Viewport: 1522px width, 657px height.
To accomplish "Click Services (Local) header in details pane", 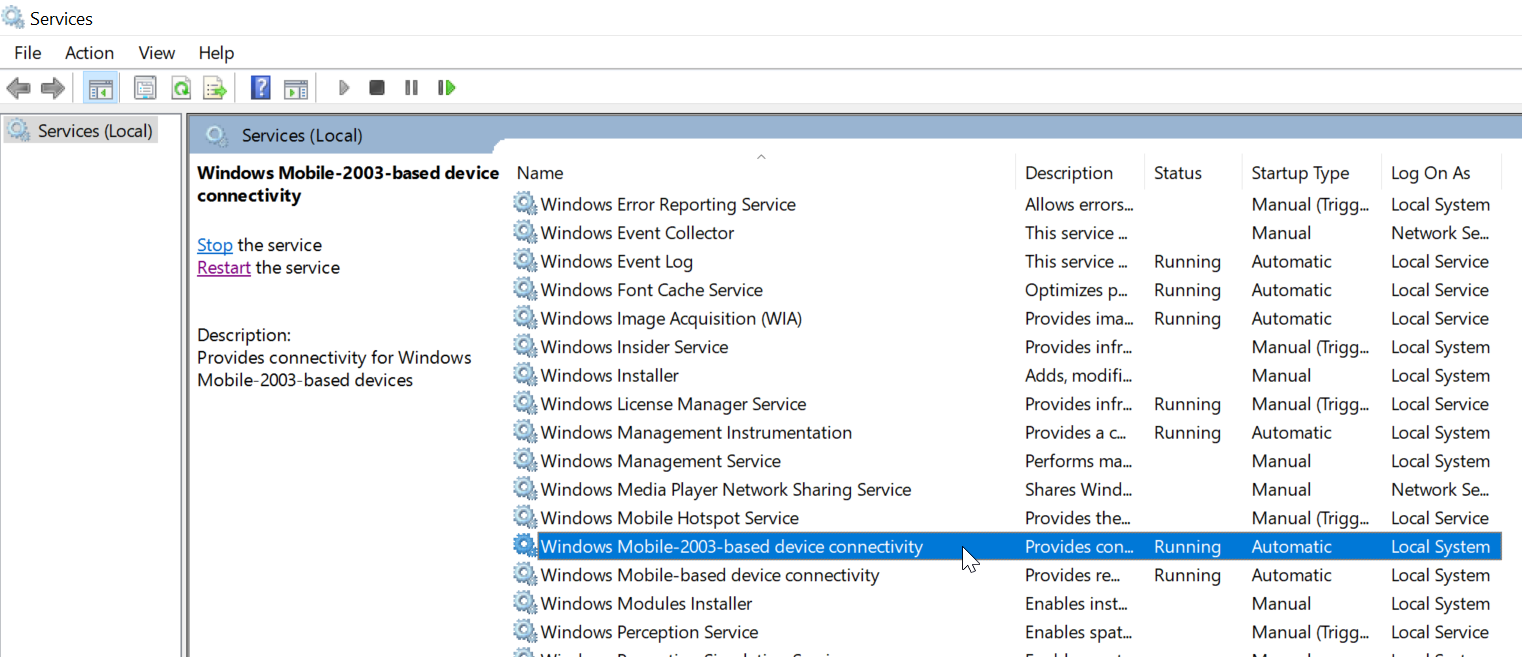I will [x=302, y=135].
